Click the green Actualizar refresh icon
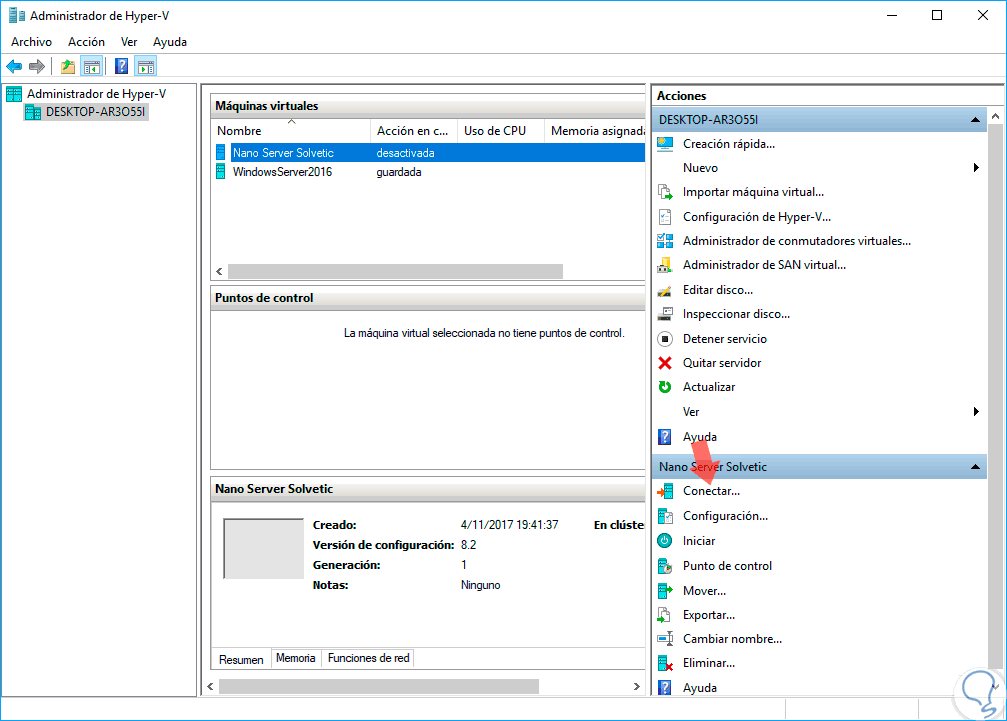Image resolution: width=1007 pixels, height=721 pixels. click(x=665, y=387)
